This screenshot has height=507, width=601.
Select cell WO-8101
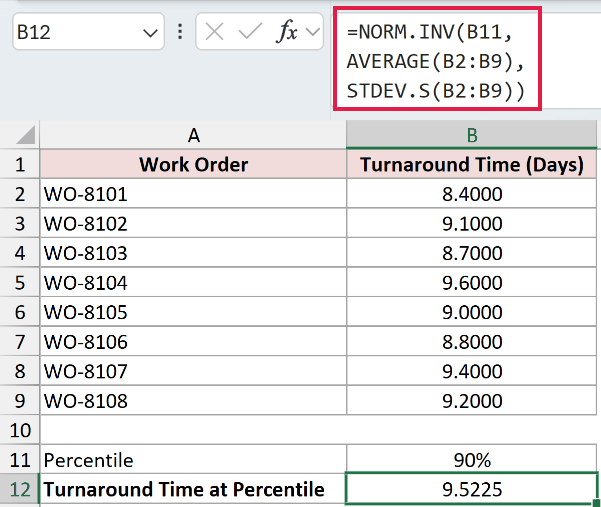pyautogui.click(x=193, y=194)
